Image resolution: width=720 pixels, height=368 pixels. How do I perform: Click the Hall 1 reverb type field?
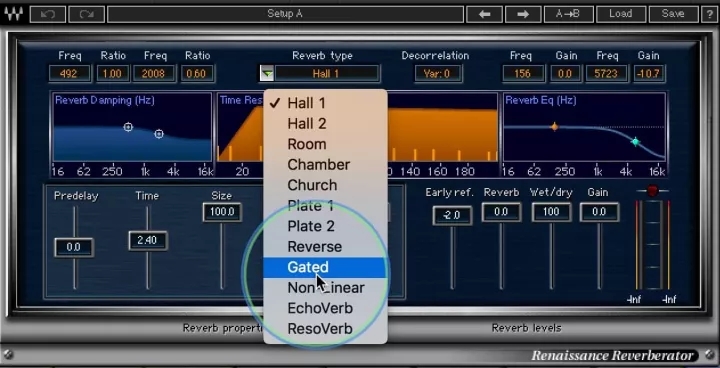coord(326,74)
